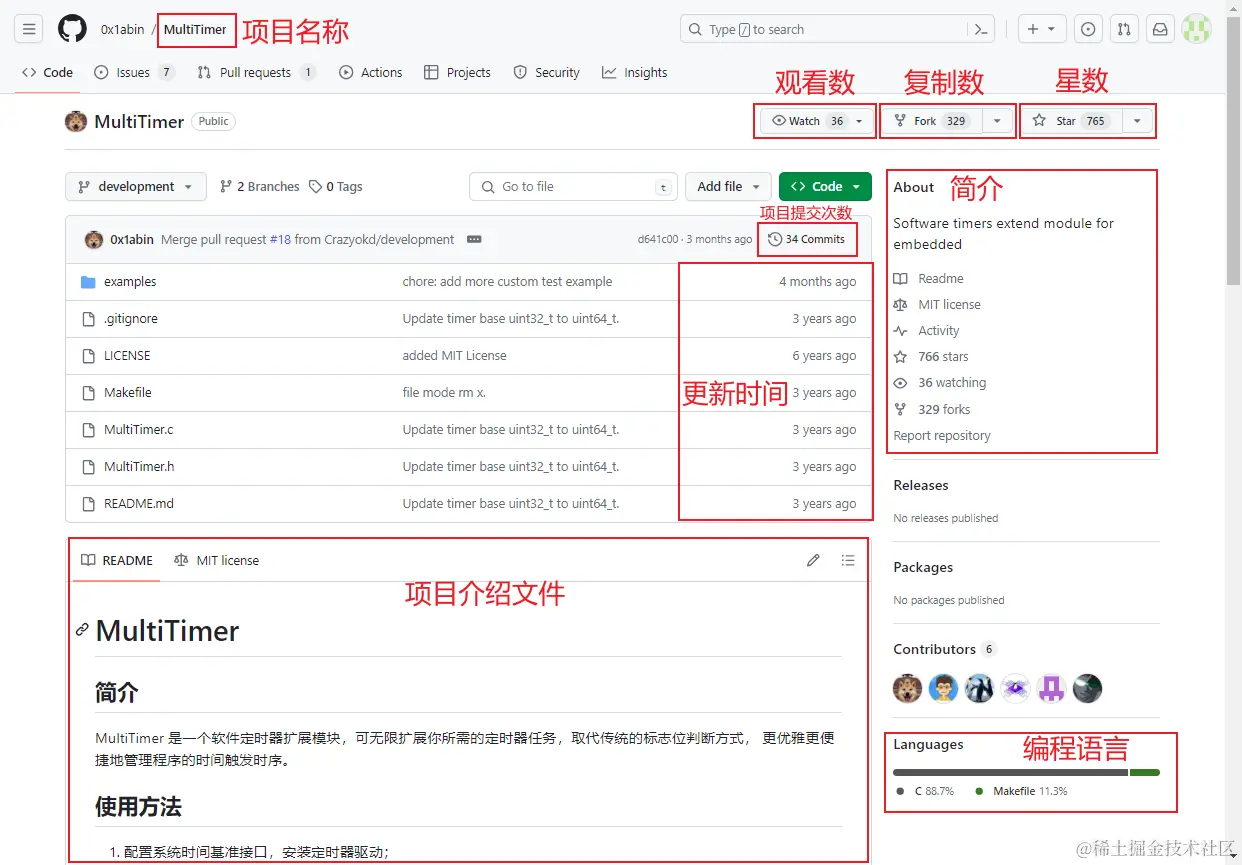Image resolution: width=1242 pixels, height=865 pixels.
Task: Select the README tab in file viewer
Action: point(117,560)
